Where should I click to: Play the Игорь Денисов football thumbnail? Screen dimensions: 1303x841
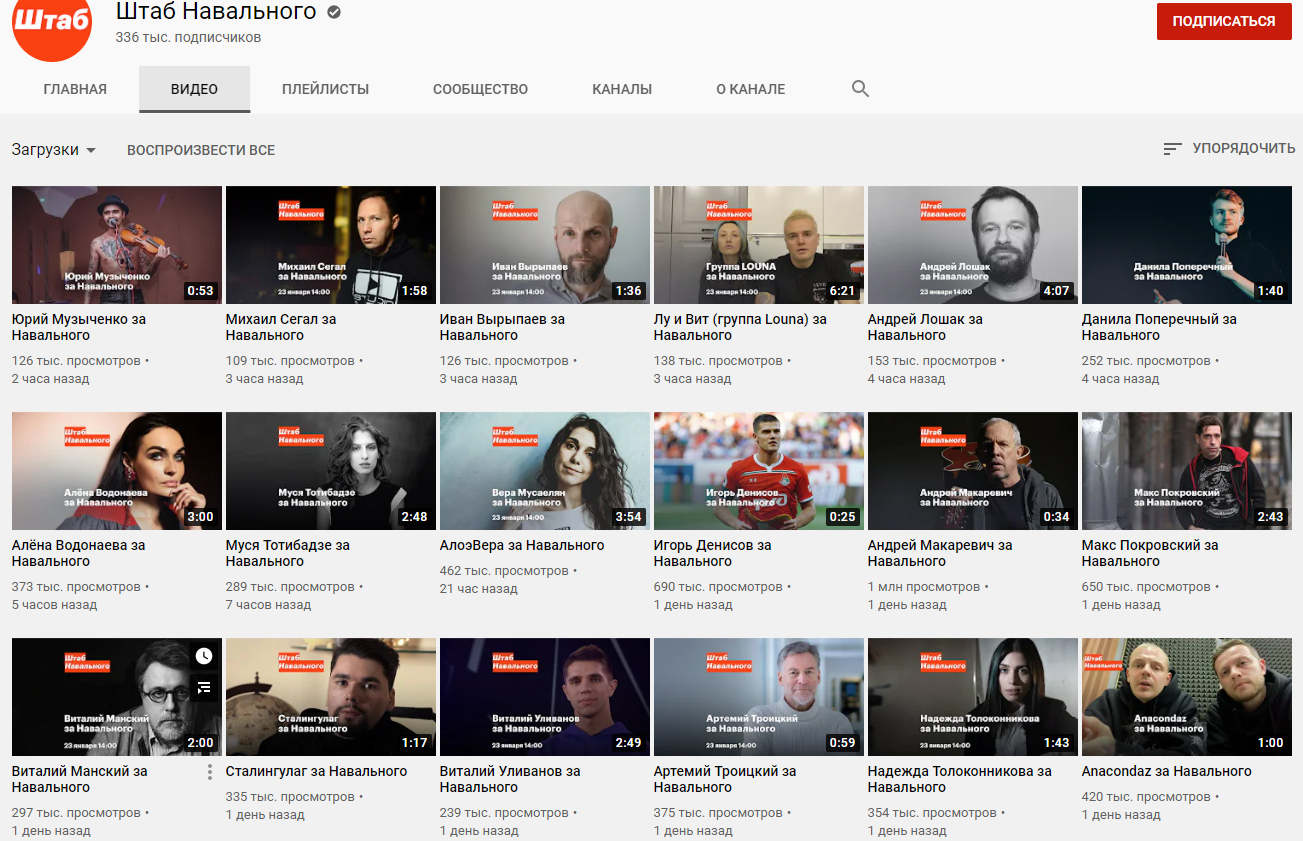[759, 471]
